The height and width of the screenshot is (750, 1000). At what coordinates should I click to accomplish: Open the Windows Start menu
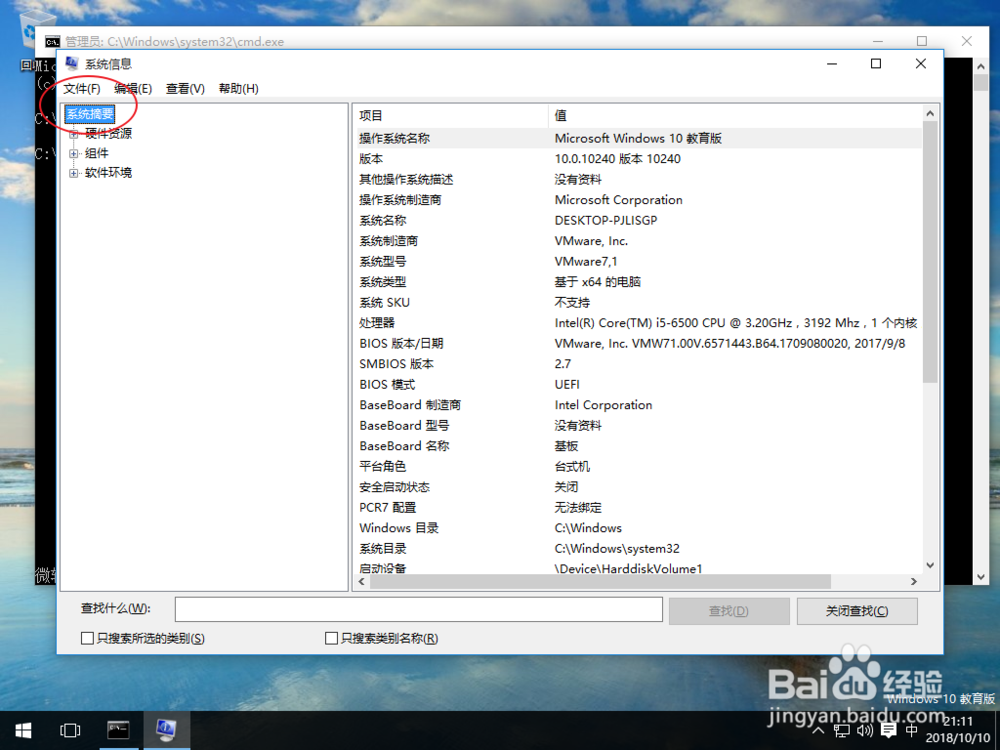click(x=23, y=730)
